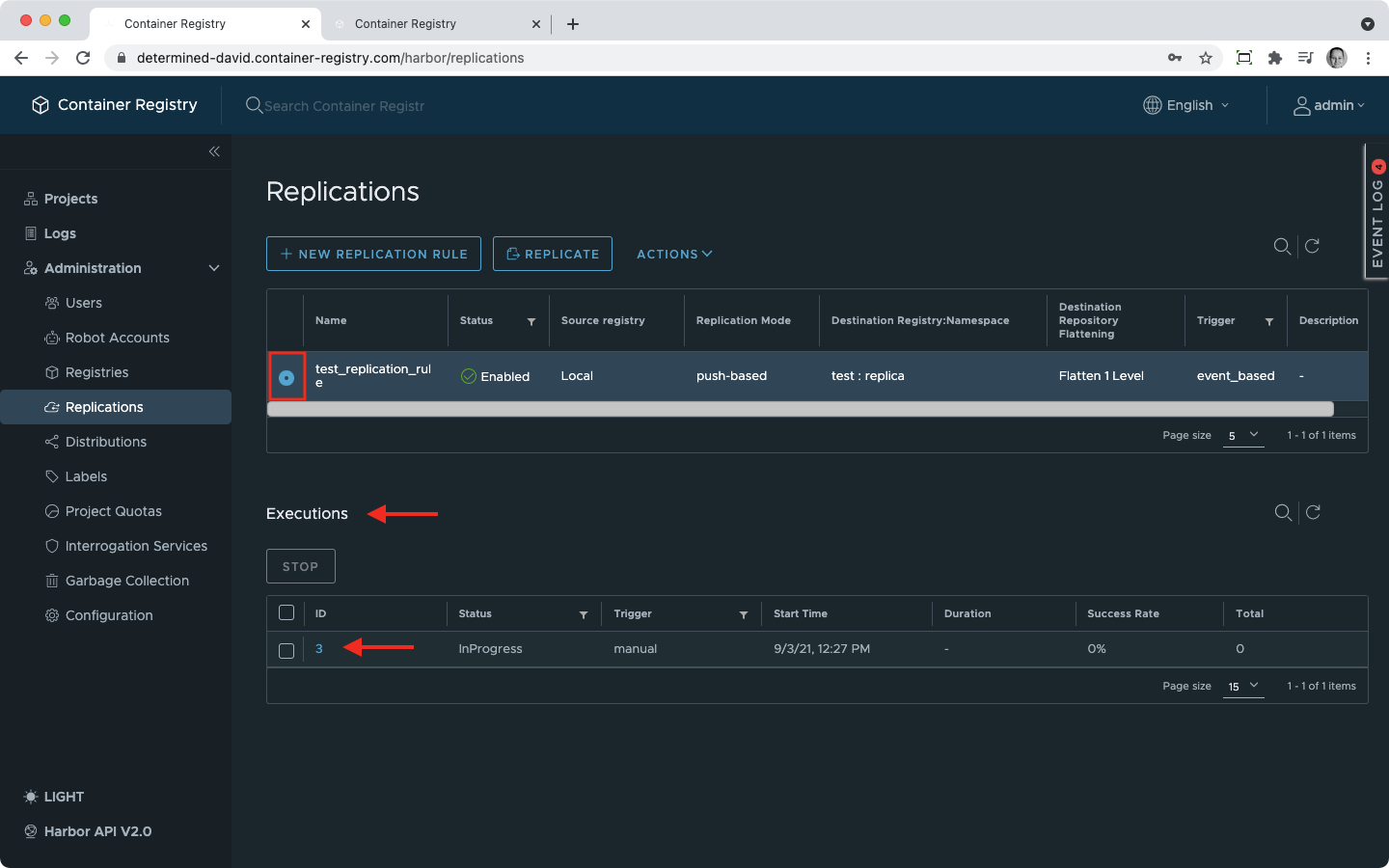Image resolution: width=1389 pixels, height=868 pixels.
Task: Click the media control playlist icon
Action: coord(1306,58)
